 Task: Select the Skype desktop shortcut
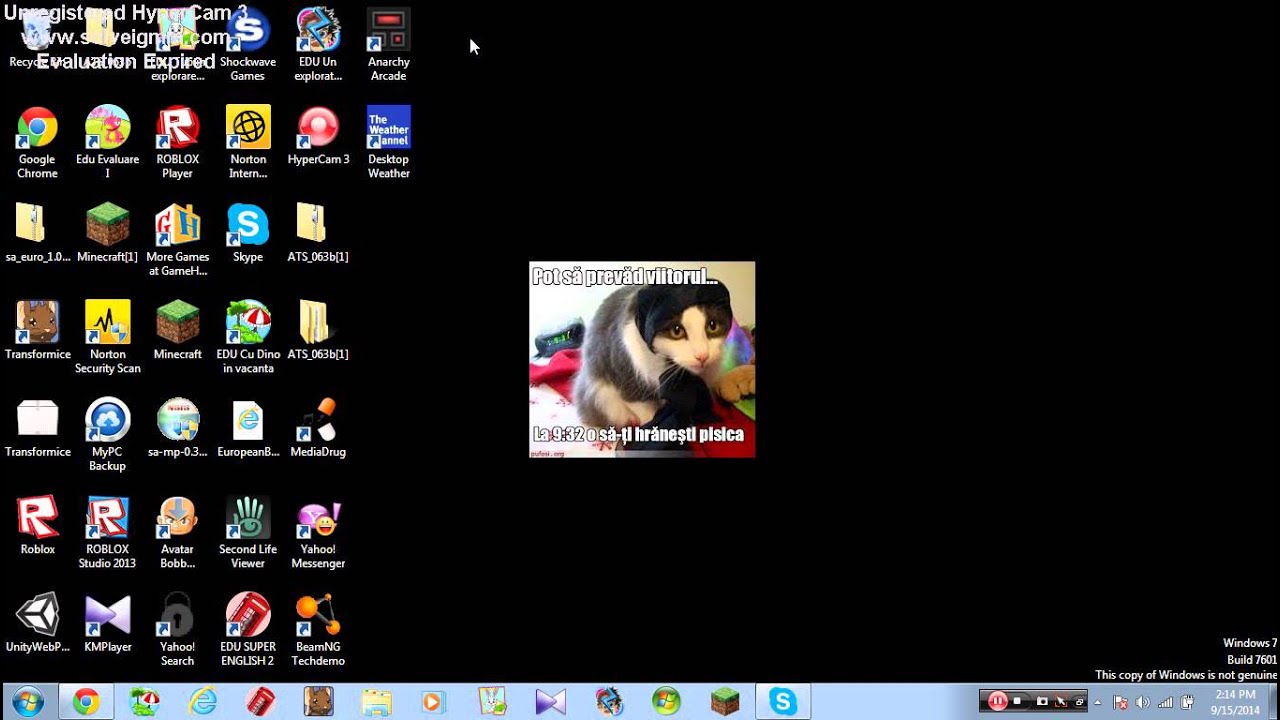[248, 233]
